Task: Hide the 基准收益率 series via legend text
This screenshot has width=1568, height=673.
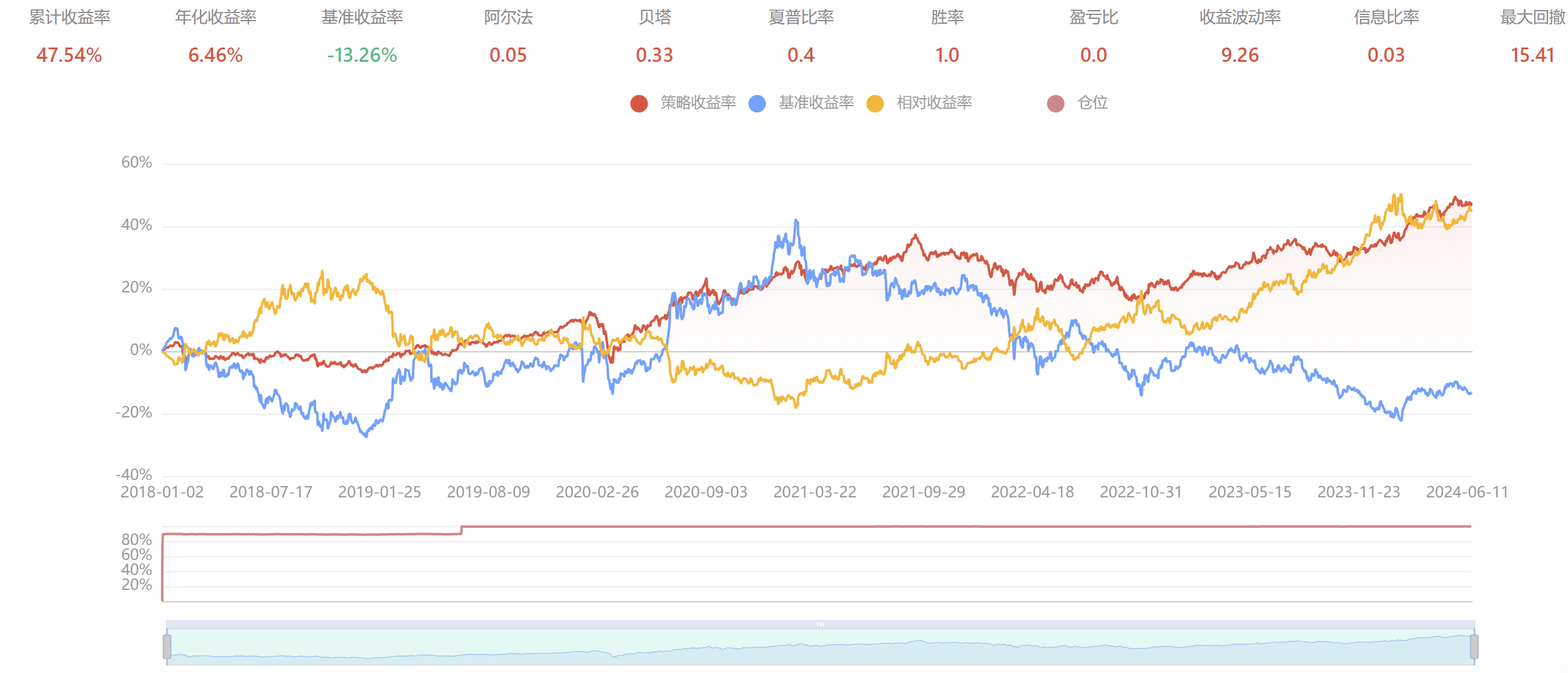Action: click(816, 102)
